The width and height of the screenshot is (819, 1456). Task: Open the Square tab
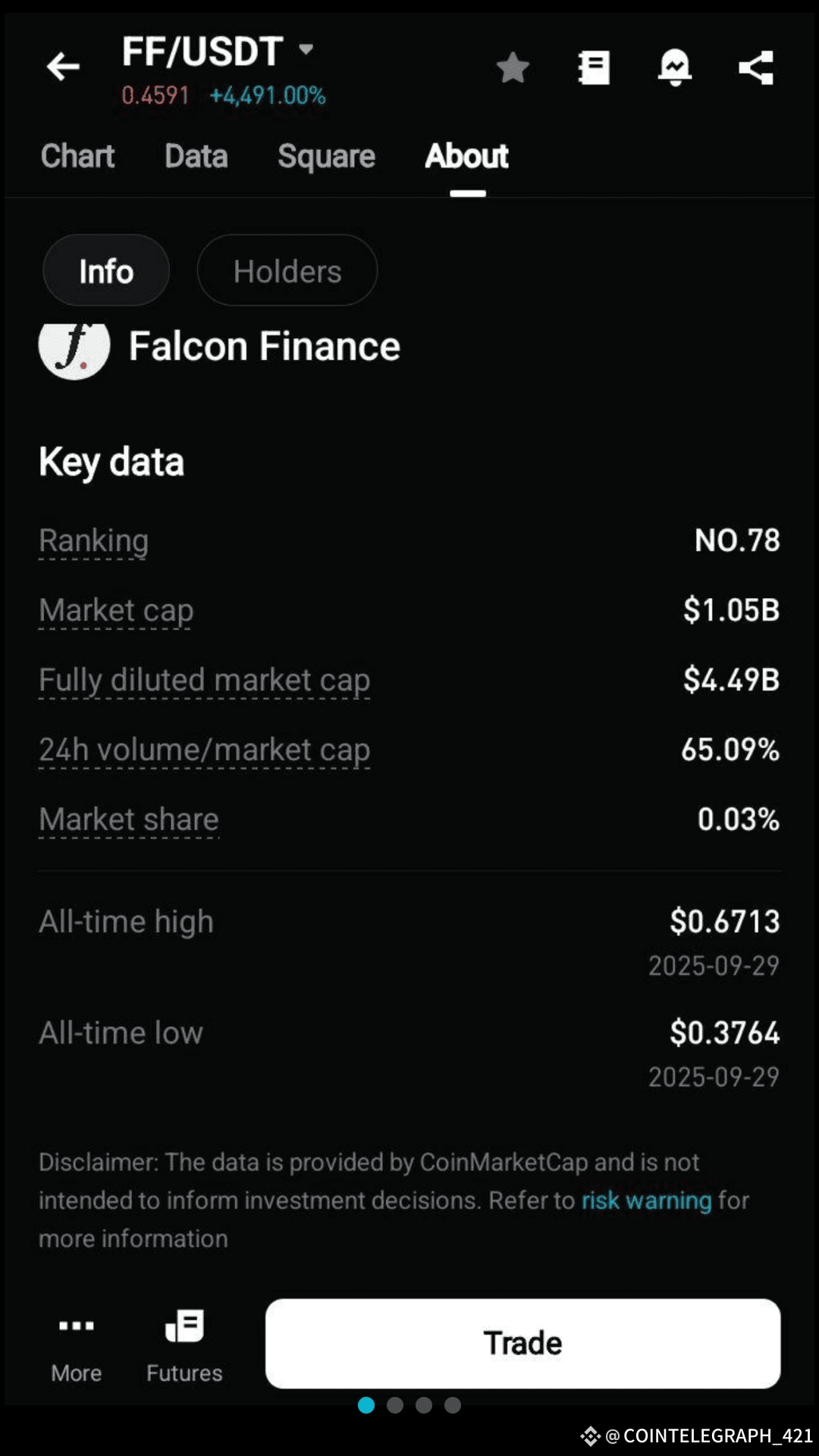pyautogui.click(x=326, y=156)
